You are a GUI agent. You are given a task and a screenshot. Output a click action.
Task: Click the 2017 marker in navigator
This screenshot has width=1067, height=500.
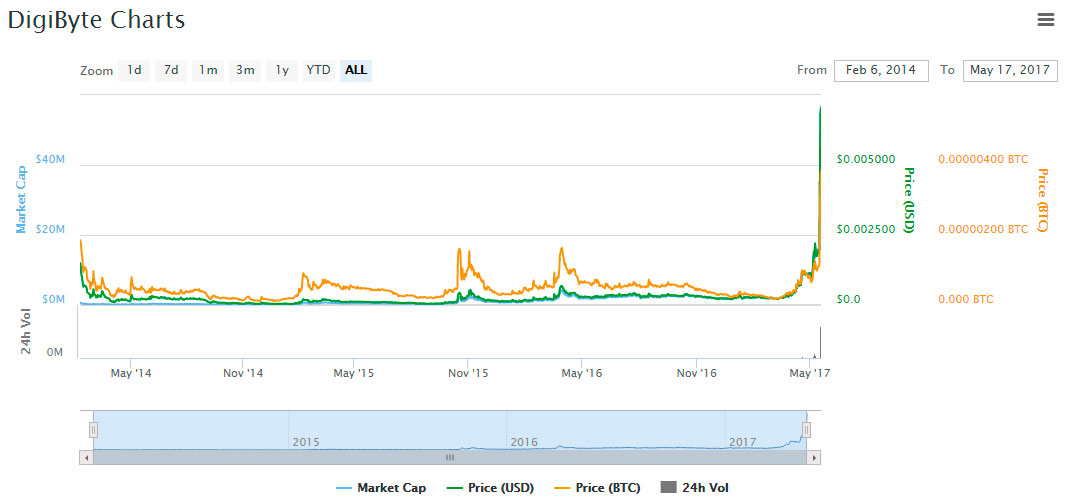742,442
